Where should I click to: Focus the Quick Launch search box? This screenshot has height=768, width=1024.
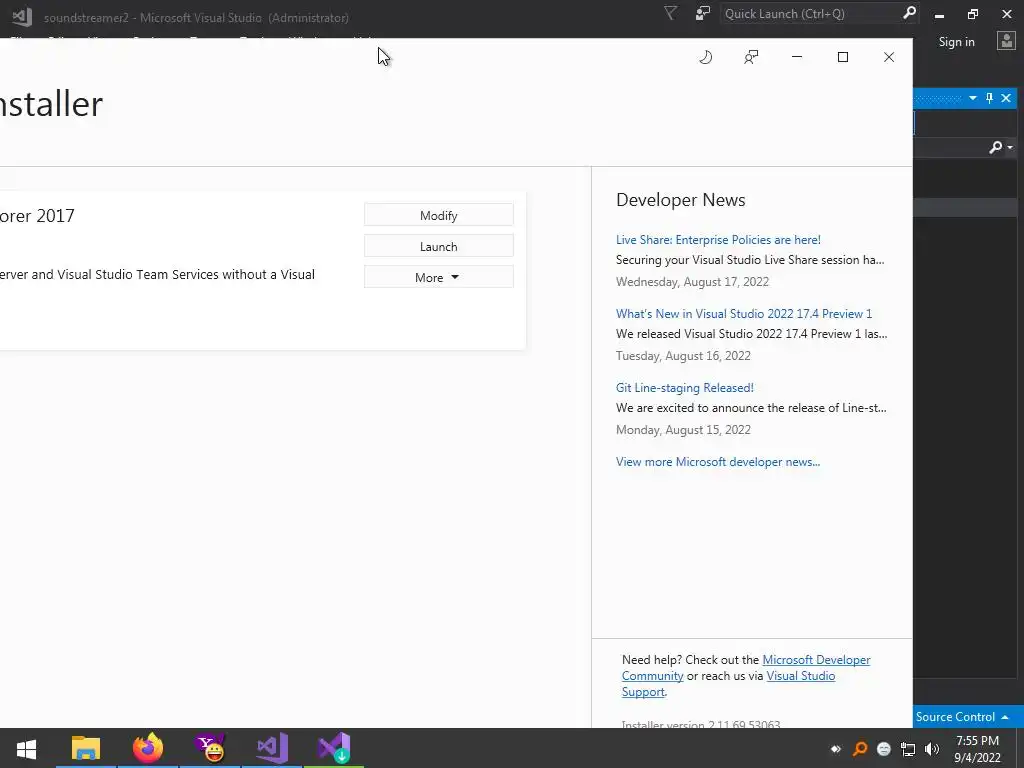[810, 14]
